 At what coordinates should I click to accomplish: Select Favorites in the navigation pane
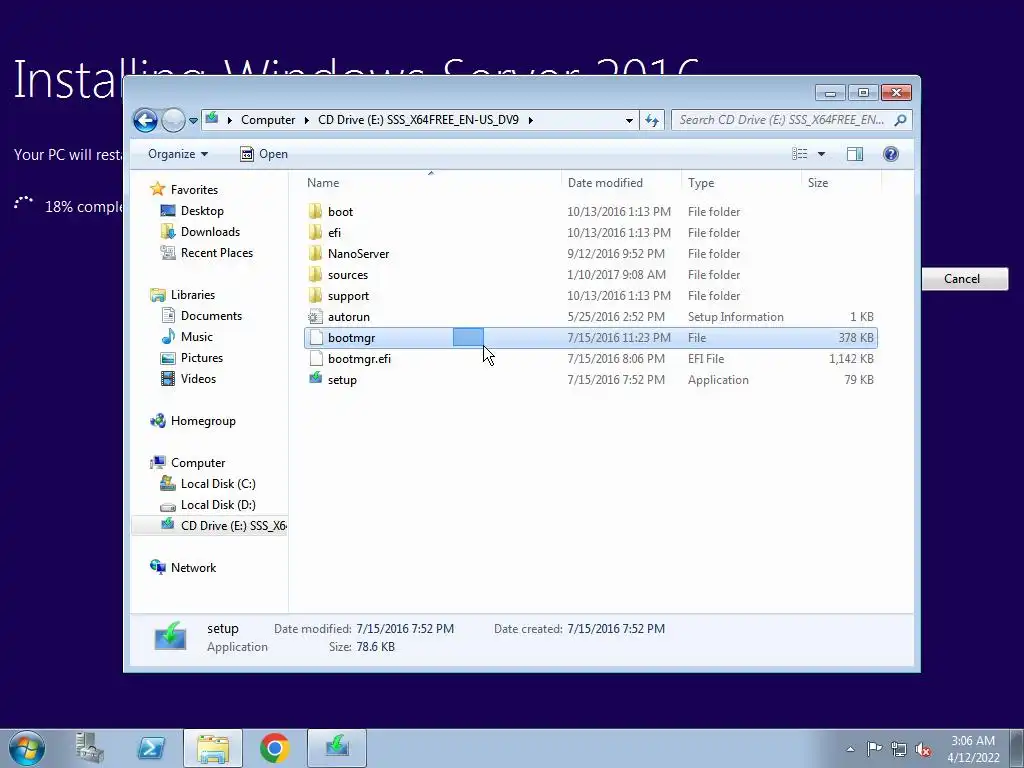point(194,189)
